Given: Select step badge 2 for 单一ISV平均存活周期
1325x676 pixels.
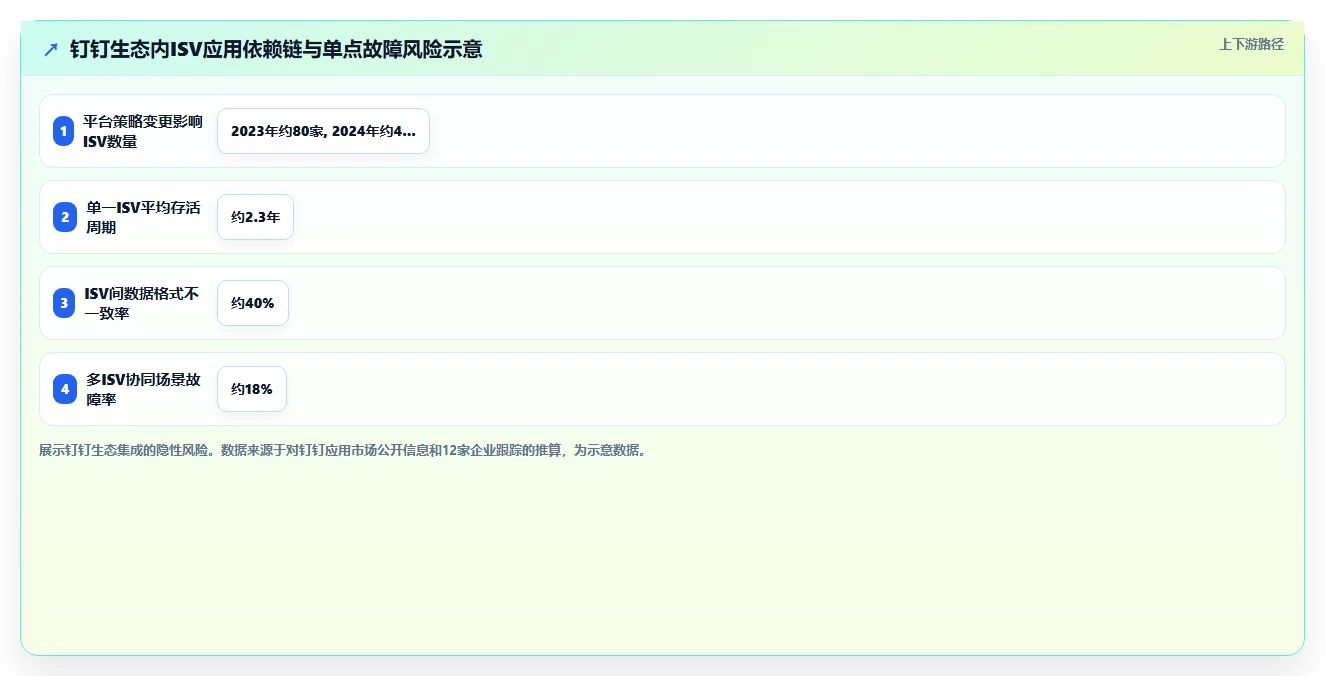Looking at the screenshot, I should tap(64, 217).
